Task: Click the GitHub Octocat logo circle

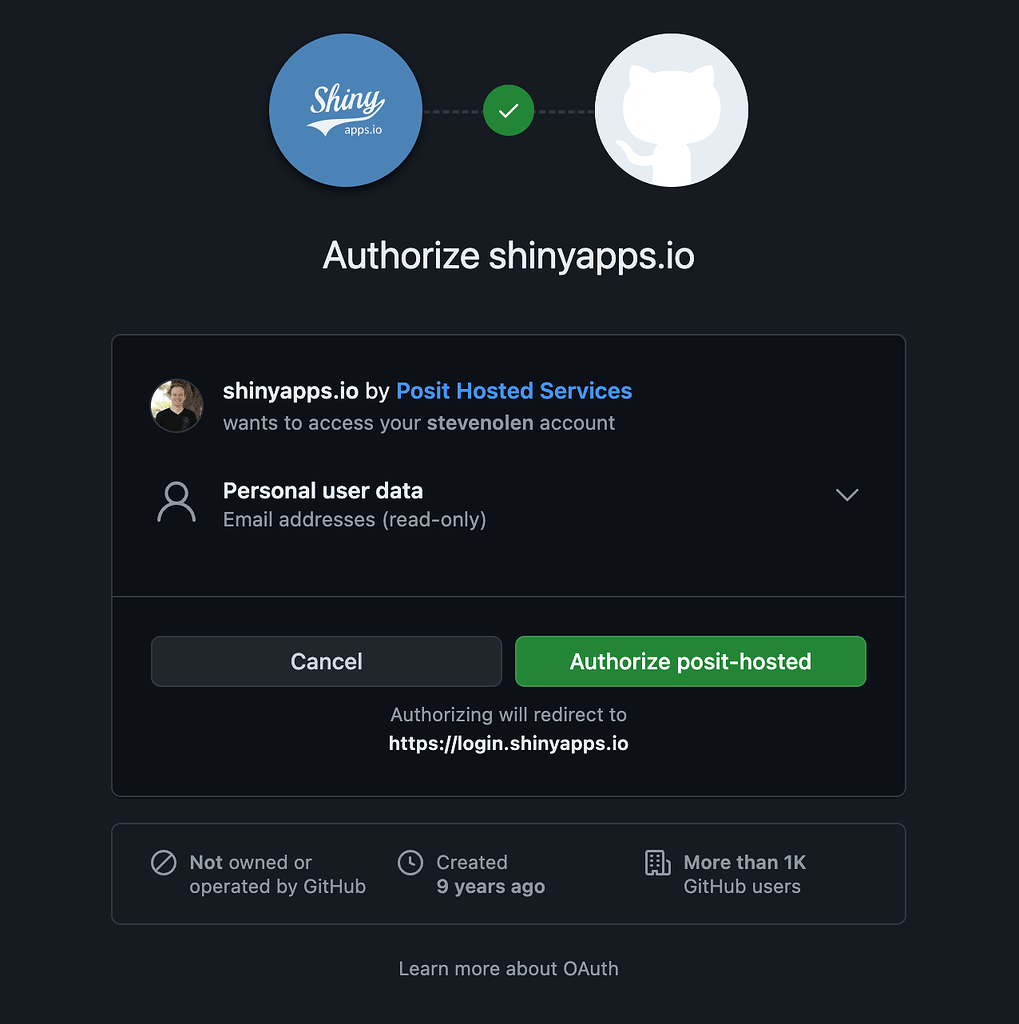Action: (671, 110)
